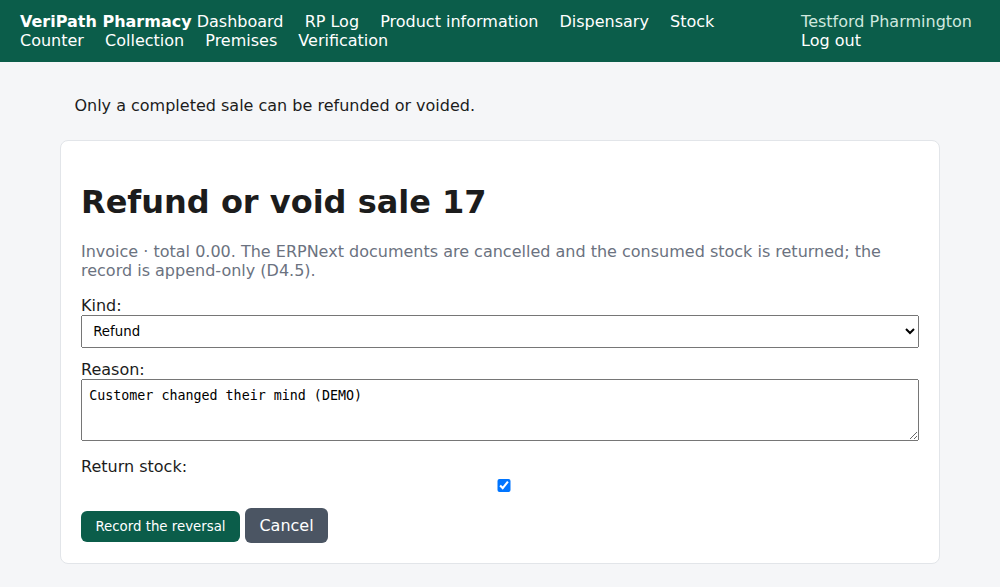Untick the Return stock checkbox
Screen dimensions: 1000x587
504,486
